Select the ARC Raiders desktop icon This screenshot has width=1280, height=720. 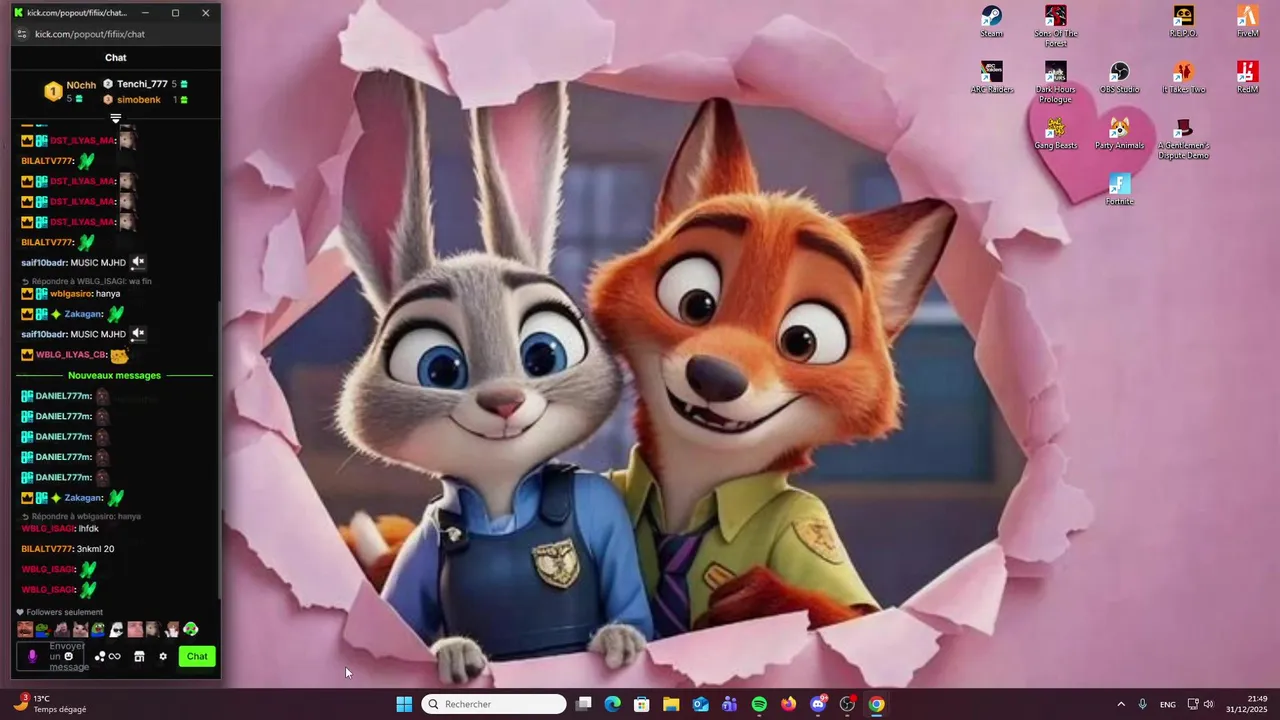click(x=992, y=77)
